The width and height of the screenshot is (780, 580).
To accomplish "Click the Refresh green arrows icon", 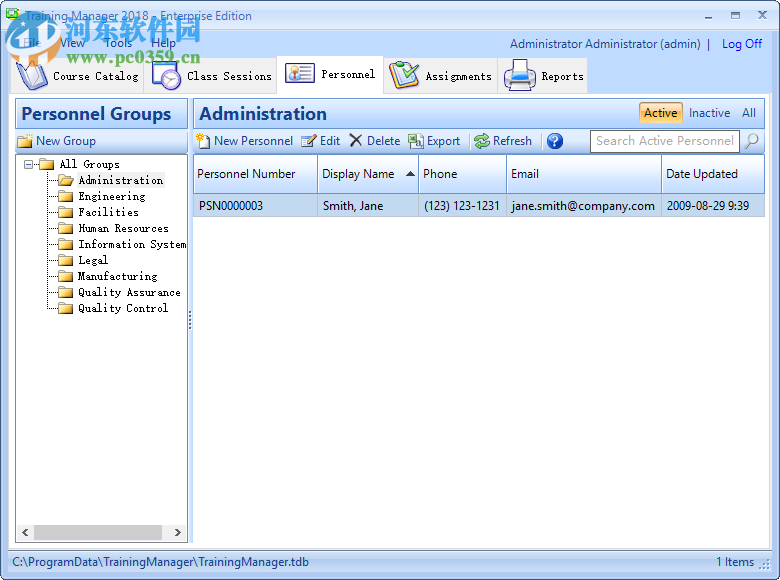I will tap(482, 141).
